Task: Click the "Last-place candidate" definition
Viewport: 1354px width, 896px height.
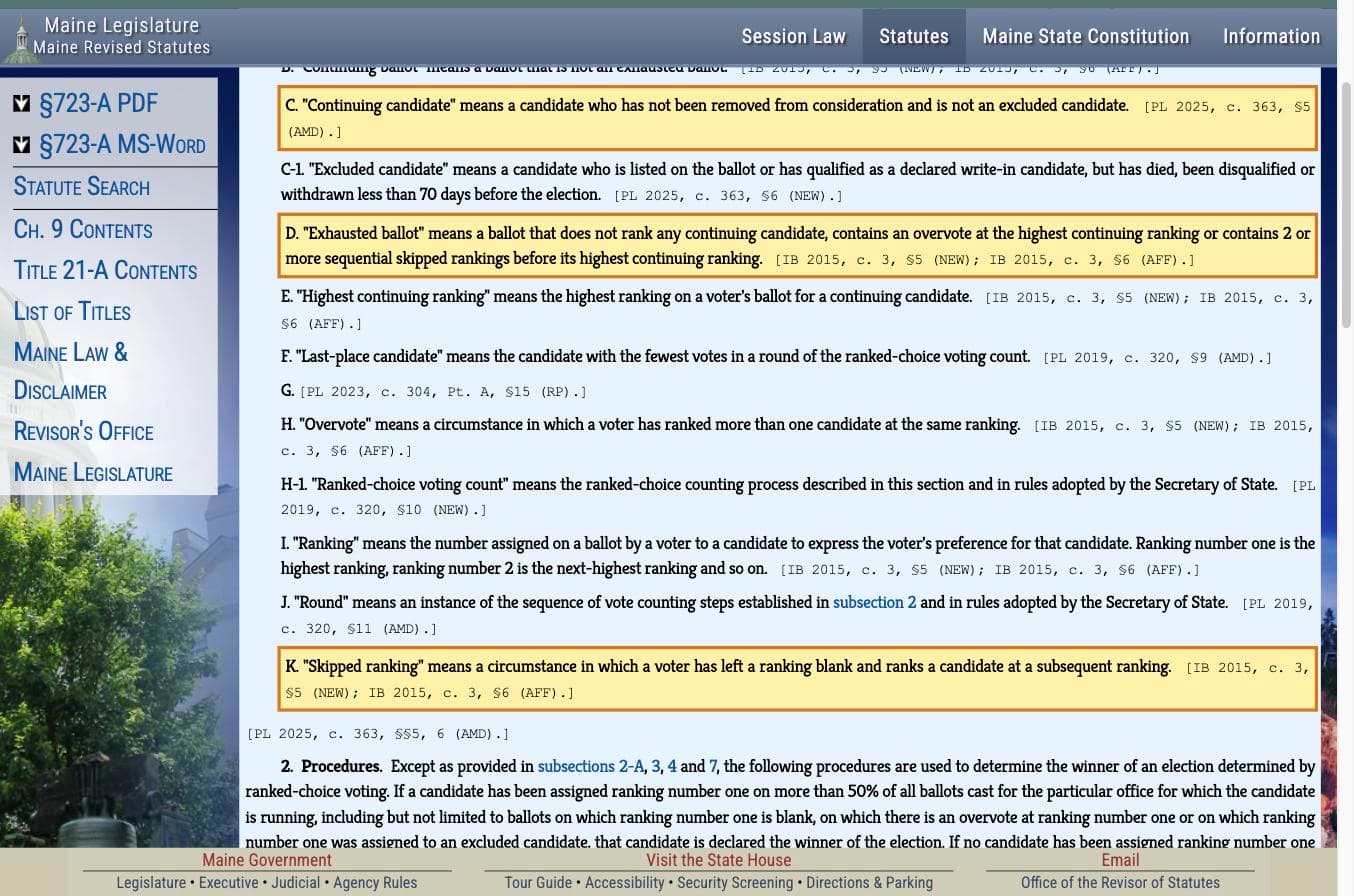Action: coord(776,357)
